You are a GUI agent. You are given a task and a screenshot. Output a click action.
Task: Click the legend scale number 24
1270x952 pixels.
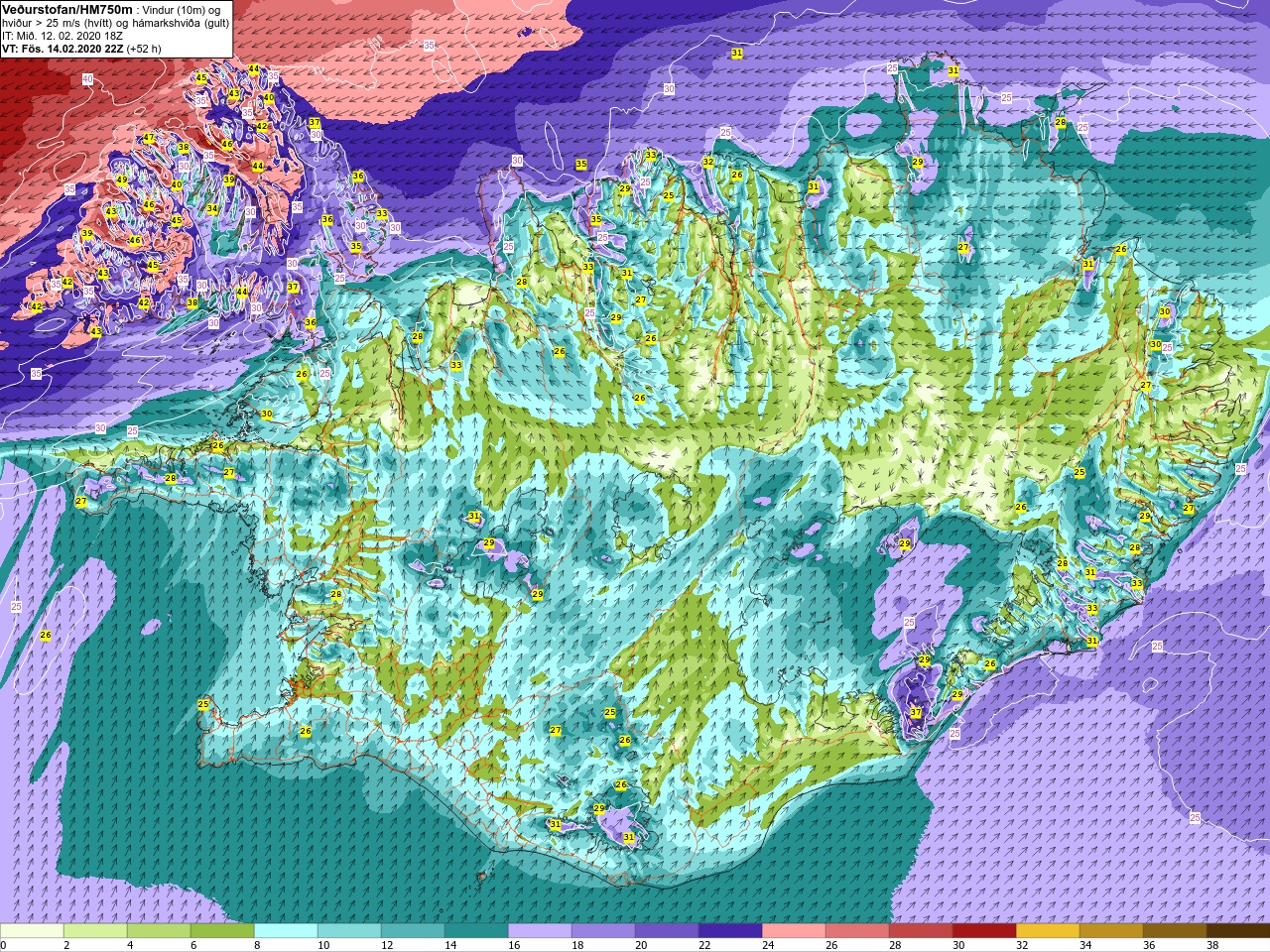(x=767, y=945)
